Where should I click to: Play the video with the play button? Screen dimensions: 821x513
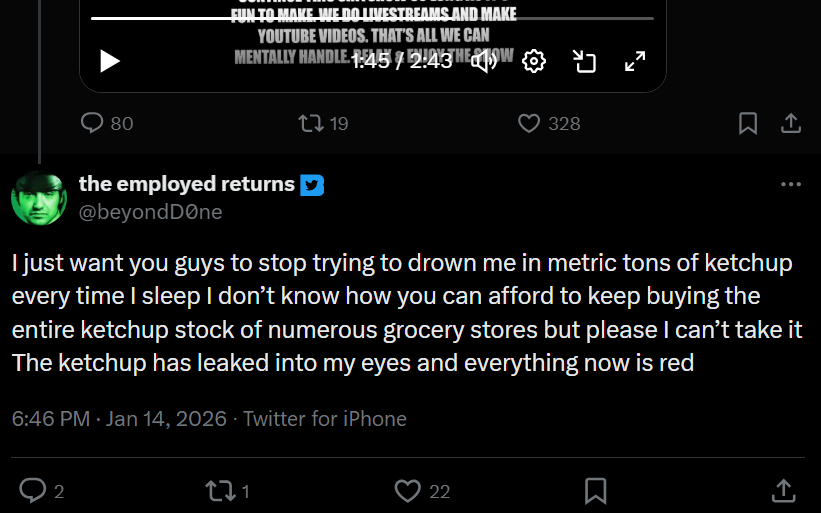110,61
